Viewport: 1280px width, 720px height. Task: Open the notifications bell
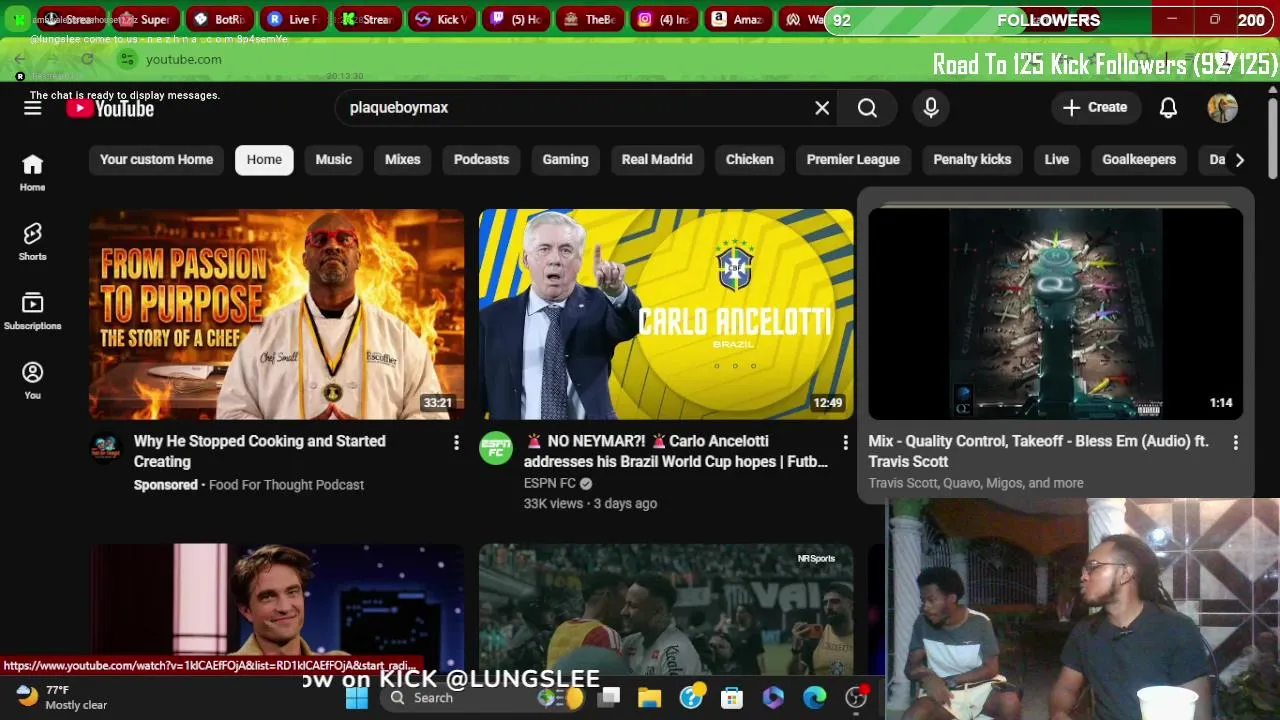click(1168, 108)
